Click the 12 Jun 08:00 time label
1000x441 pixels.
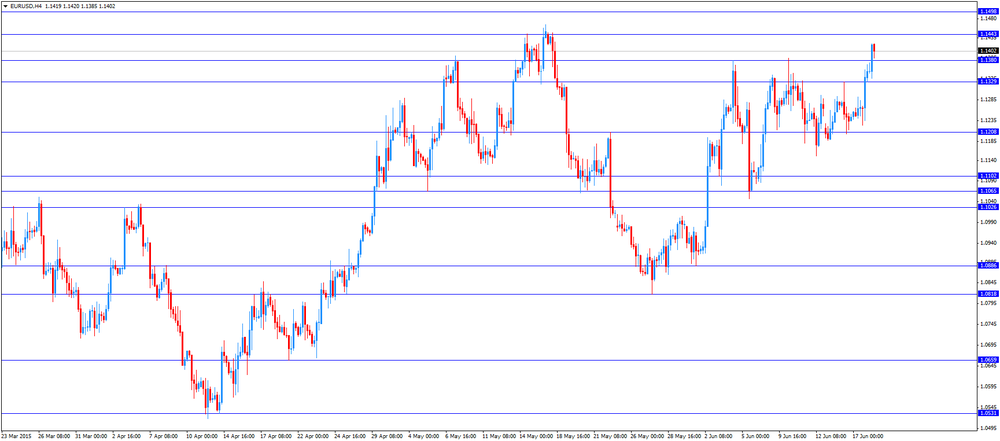coord(831,437)
